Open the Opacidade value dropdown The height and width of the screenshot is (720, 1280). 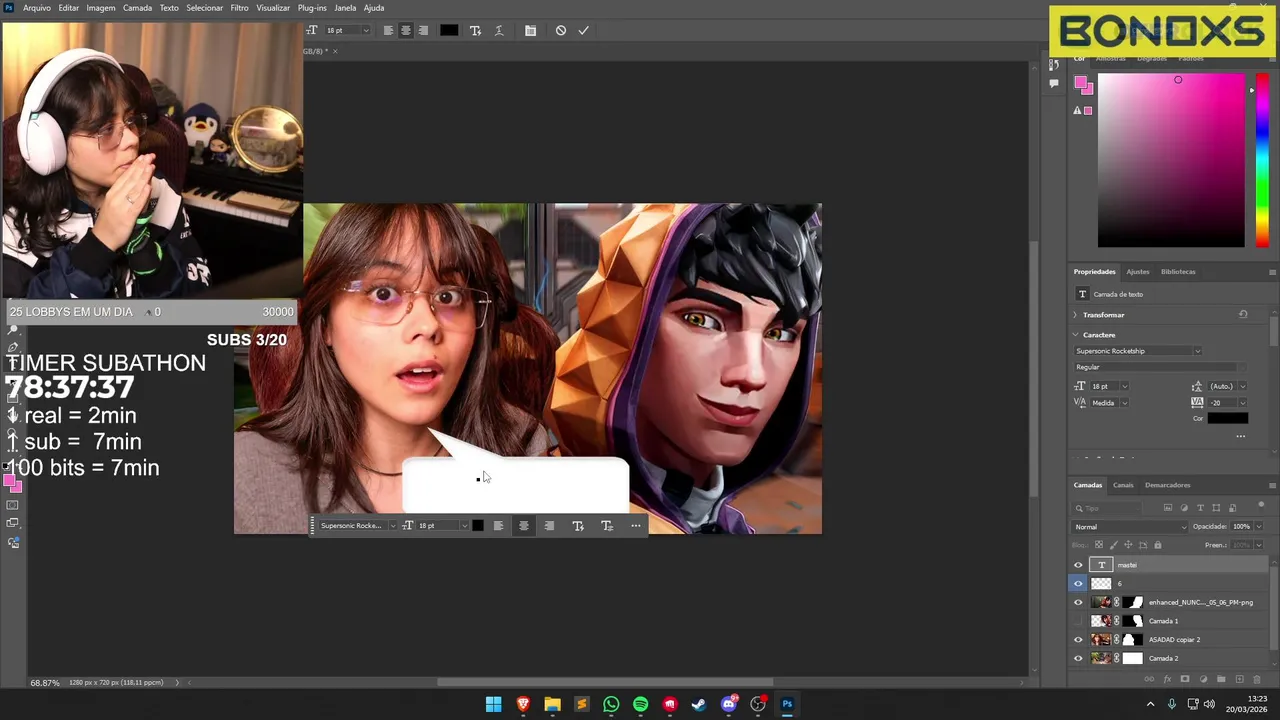point(1258,527)
